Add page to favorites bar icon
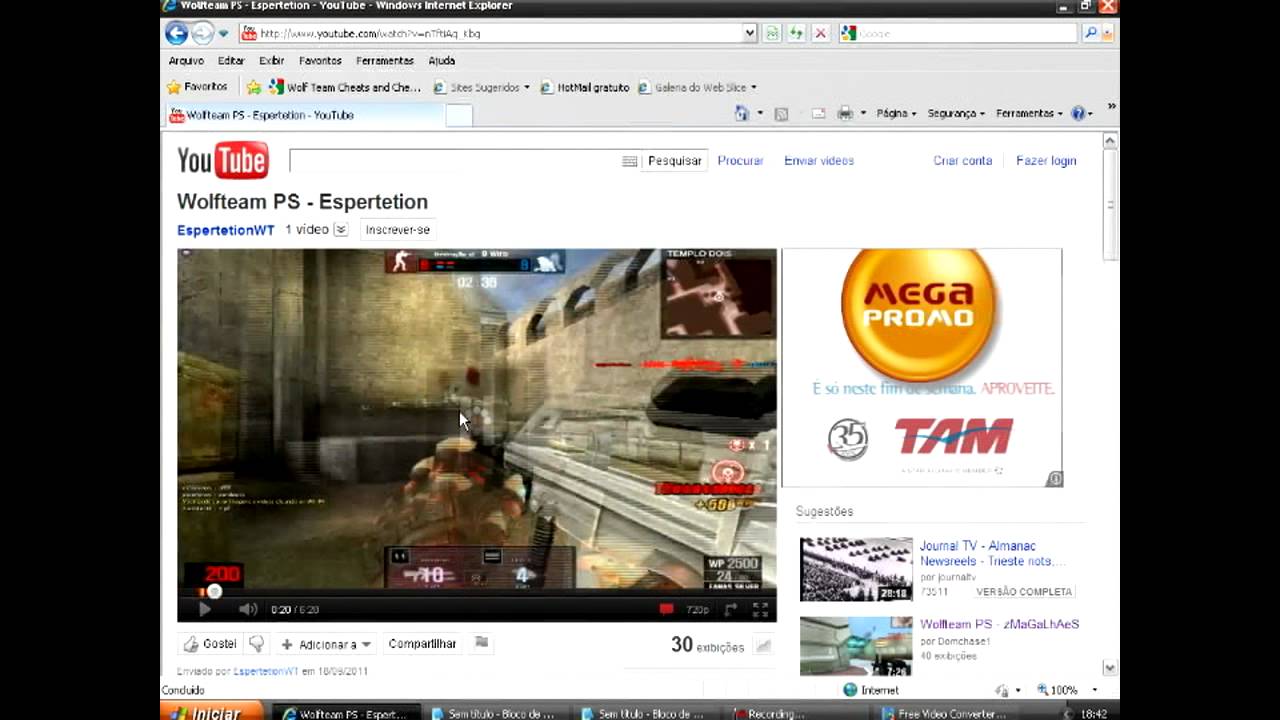The height and width of the screenshot is (720, 1280). coord(254,87)
